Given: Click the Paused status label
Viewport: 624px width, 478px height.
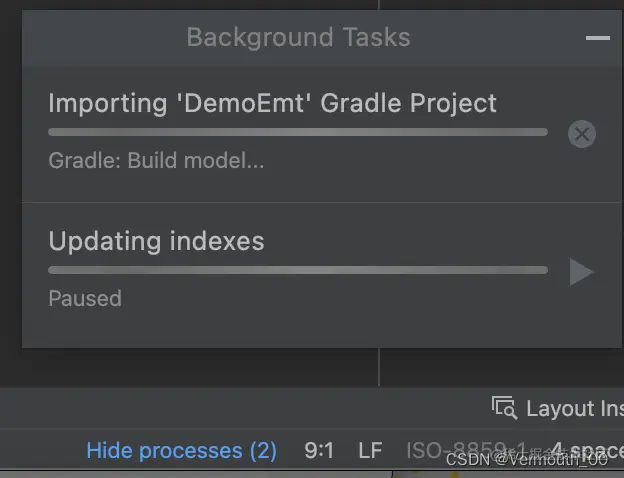Looking at the screenshot, I should point(85,299).
